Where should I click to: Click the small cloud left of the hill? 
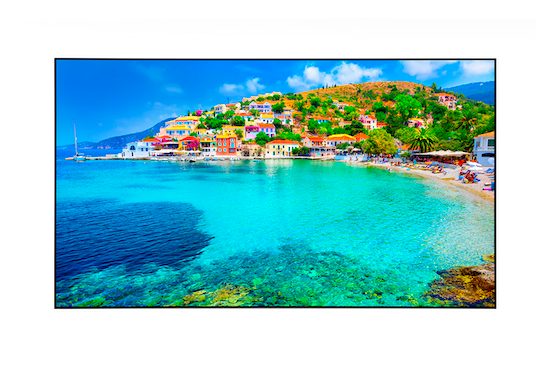242,86
